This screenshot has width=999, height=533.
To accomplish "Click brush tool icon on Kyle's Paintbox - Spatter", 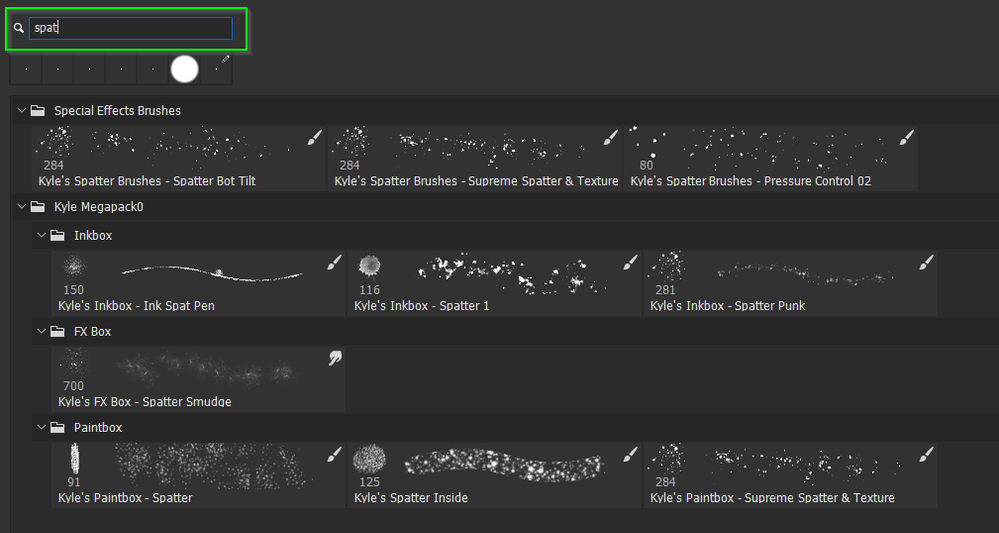I will pos(334,454).
